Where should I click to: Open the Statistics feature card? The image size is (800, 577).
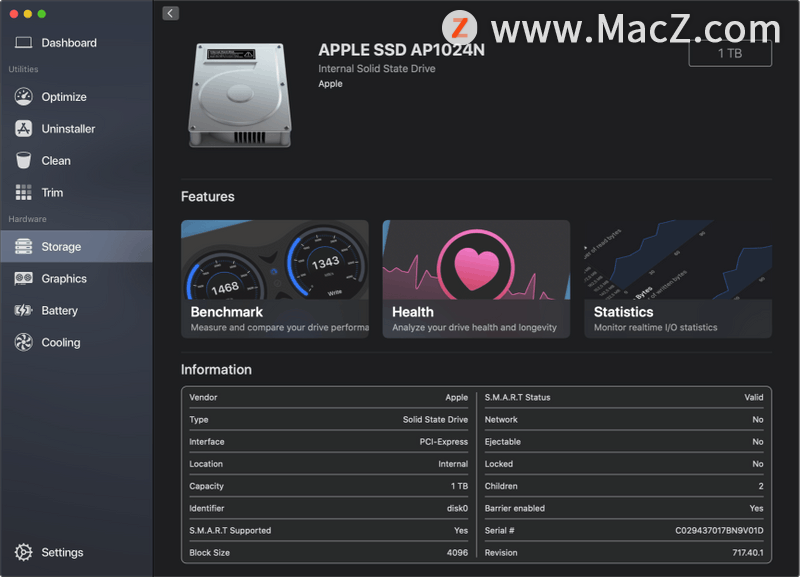click(x=678, y=279)
